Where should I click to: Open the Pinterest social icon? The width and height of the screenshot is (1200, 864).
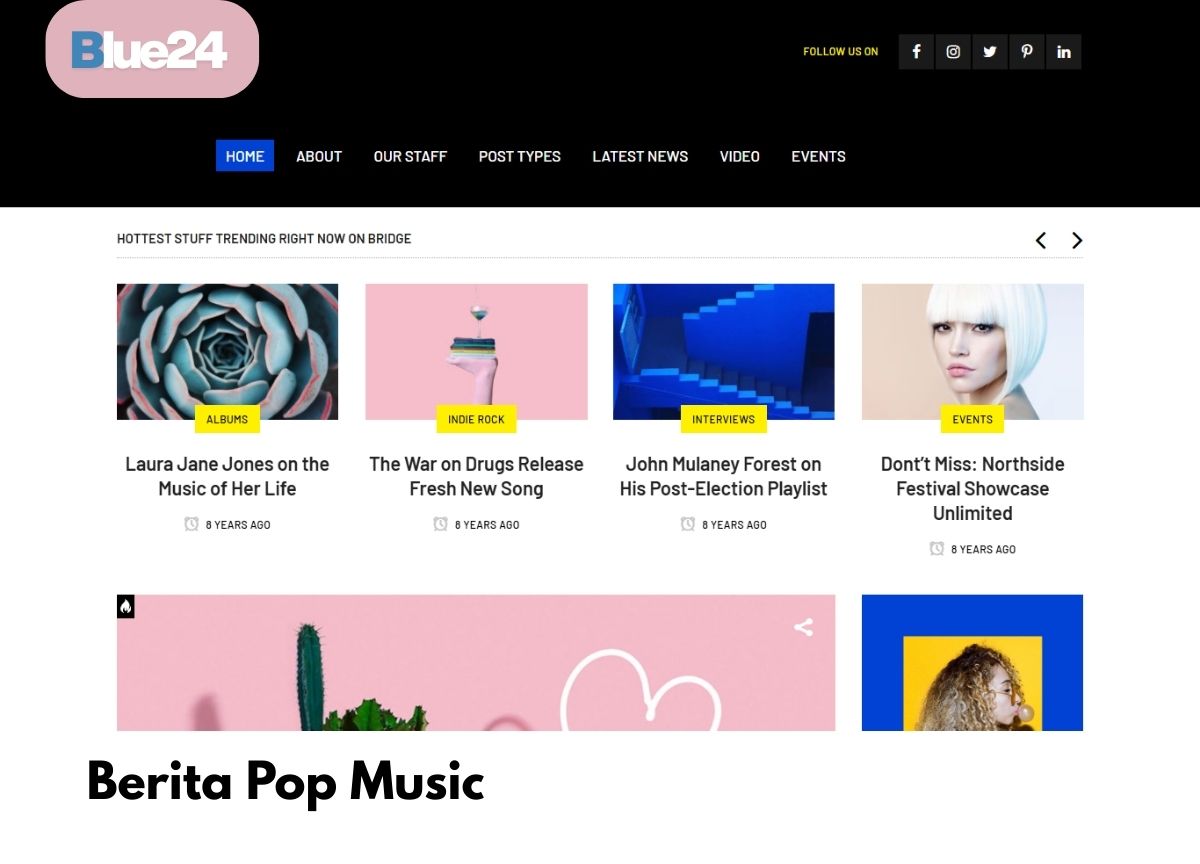(1027, 52)
